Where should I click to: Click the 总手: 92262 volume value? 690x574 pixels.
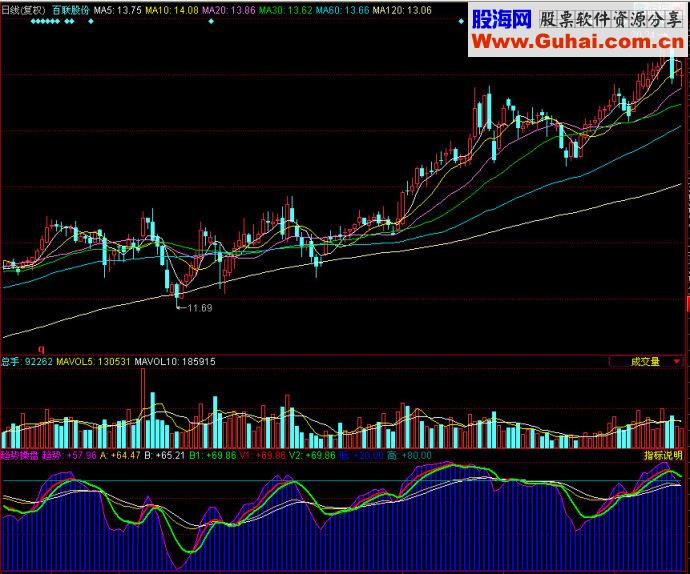click(27, 362)
